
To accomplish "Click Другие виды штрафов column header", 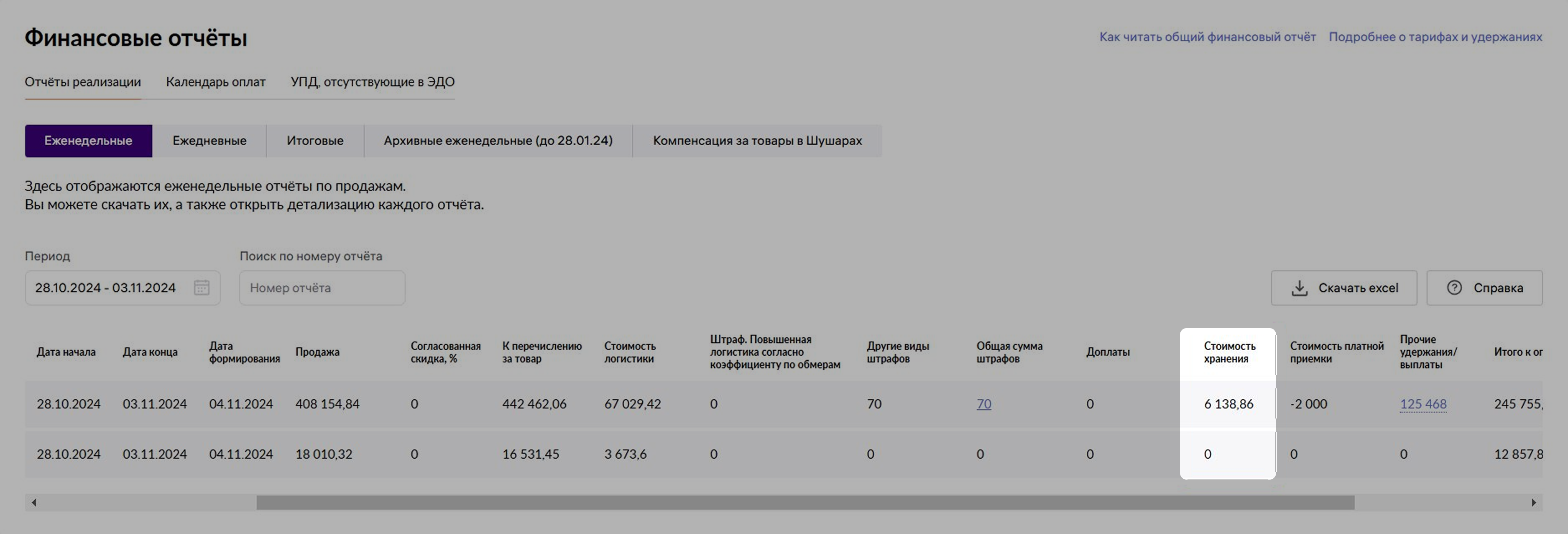I will tap(898, 352).
